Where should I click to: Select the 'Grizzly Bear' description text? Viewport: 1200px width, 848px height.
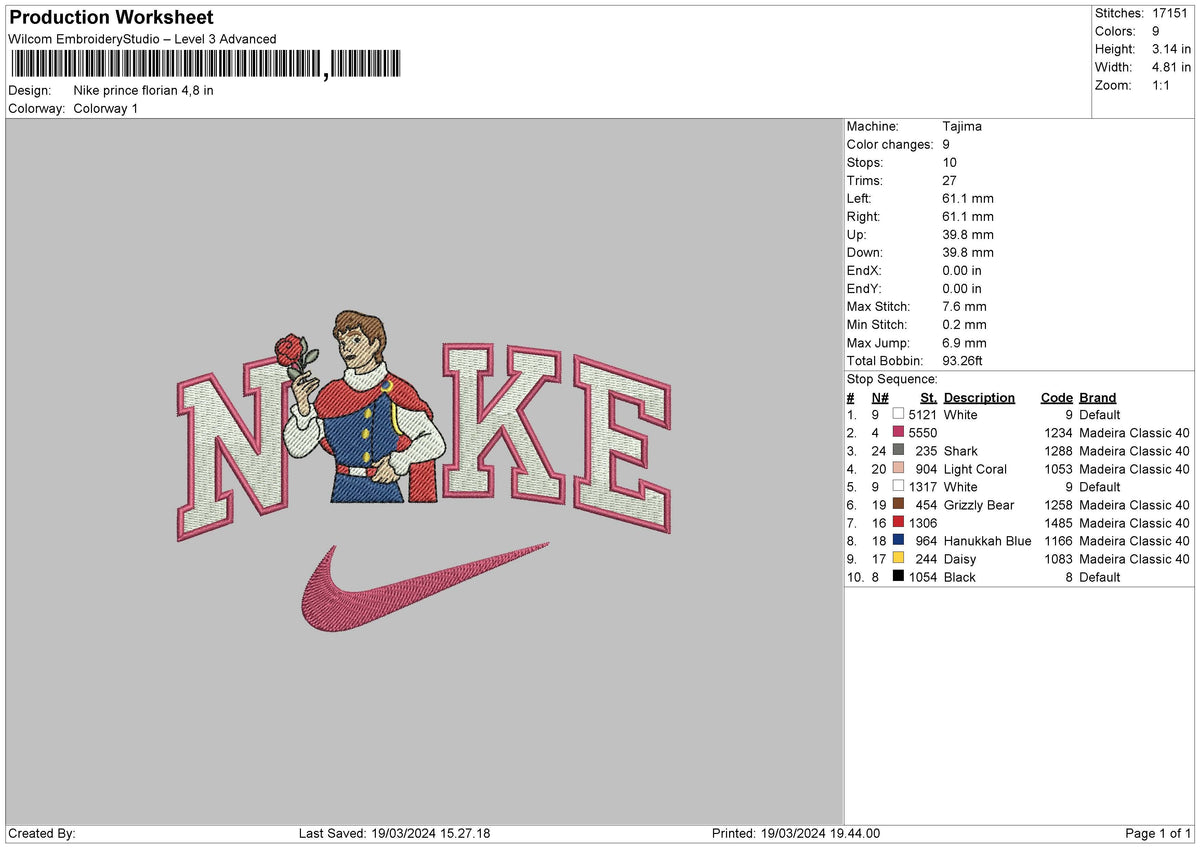tap(979, 505)
